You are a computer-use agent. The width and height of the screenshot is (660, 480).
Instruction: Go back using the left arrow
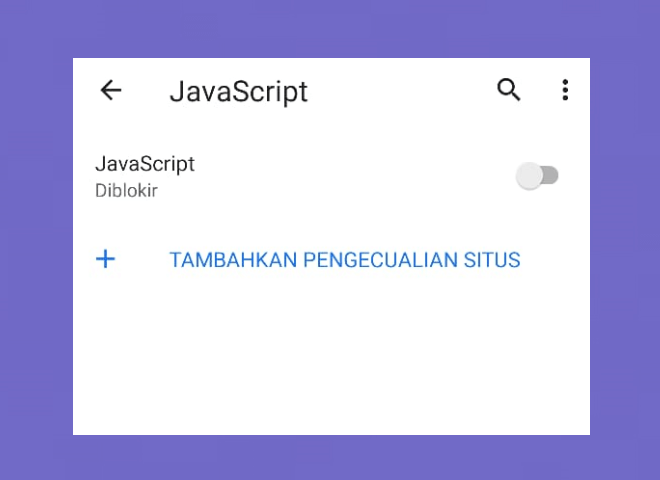[111, 90]
